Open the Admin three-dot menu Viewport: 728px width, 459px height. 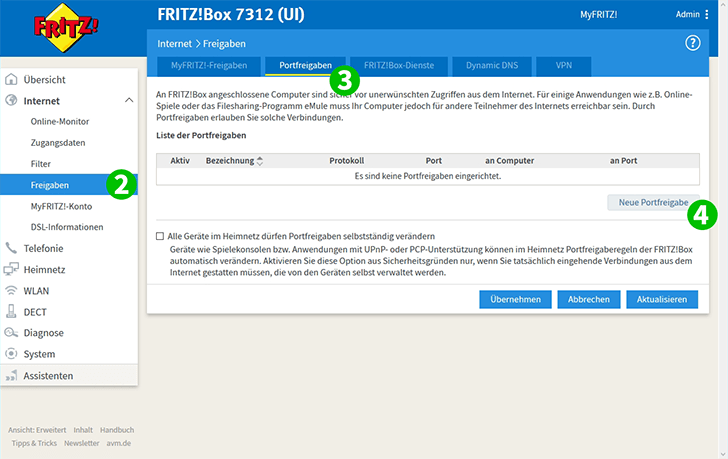707,14
